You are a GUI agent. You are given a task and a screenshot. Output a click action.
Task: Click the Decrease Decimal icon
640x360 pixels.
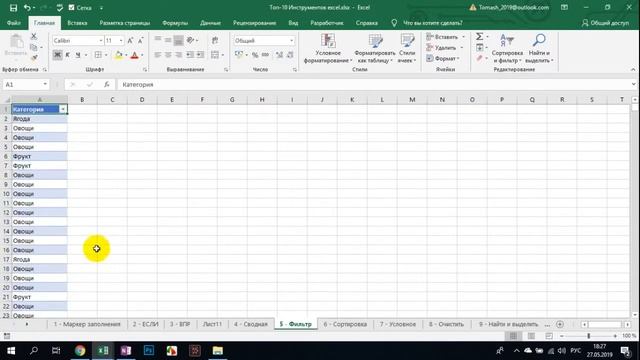[x=290, y=55]
